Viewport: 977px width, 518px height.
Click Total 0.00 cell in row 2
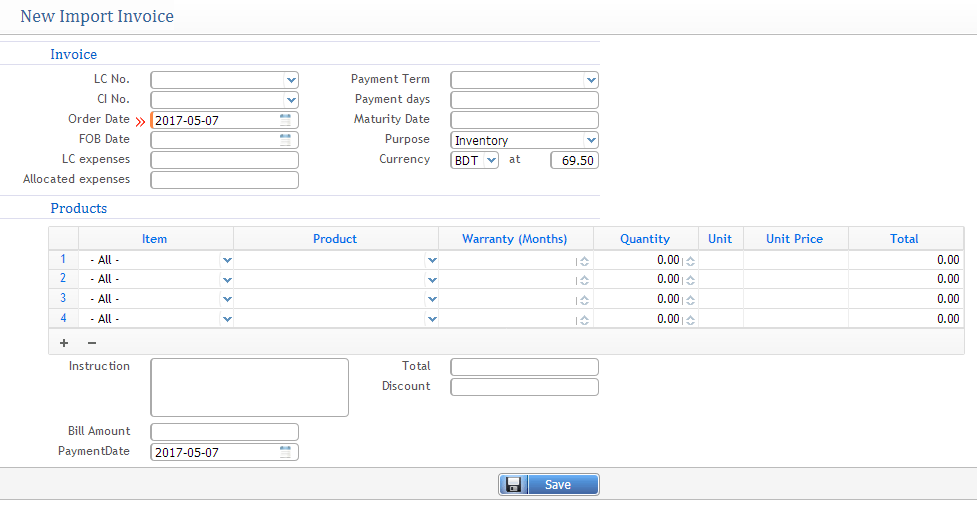tap(906, 279)
